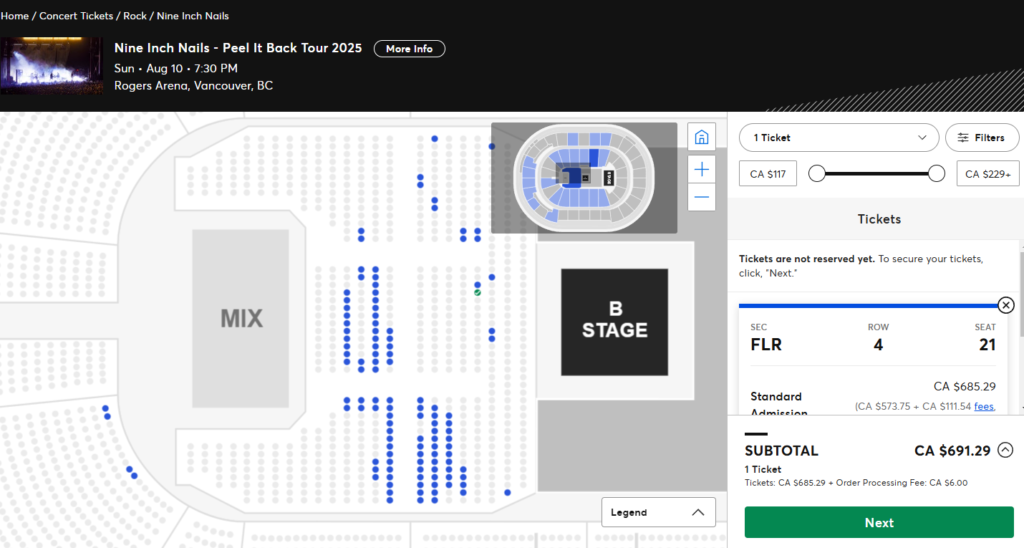
Task: Click the maximum price slider handle
Action: click(x=936, y=174)
